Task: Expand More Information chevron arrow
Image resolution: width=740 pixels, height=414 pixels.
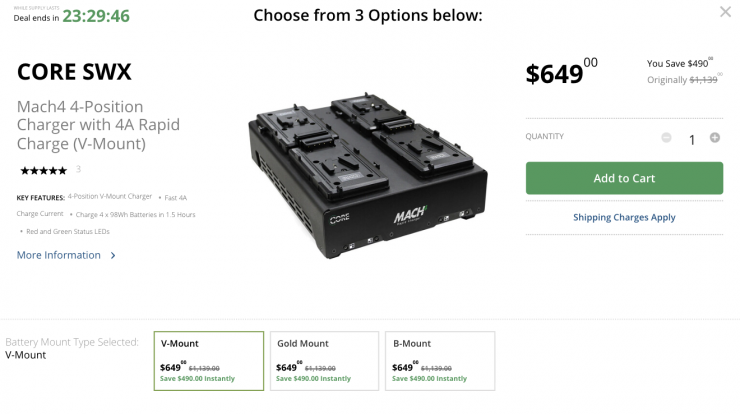Action: coord(113,256)
